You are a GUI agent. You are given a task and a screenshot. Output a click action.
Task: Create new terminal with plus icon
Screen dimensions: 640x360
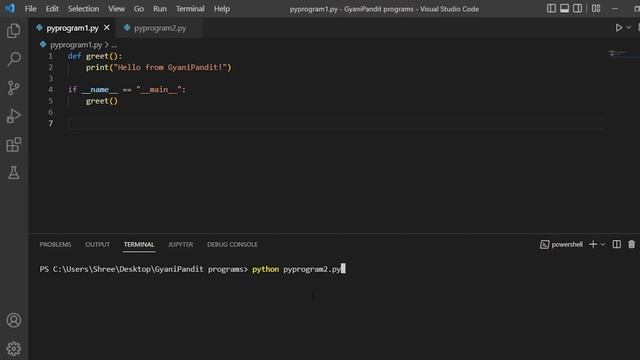tap(593, 244)
